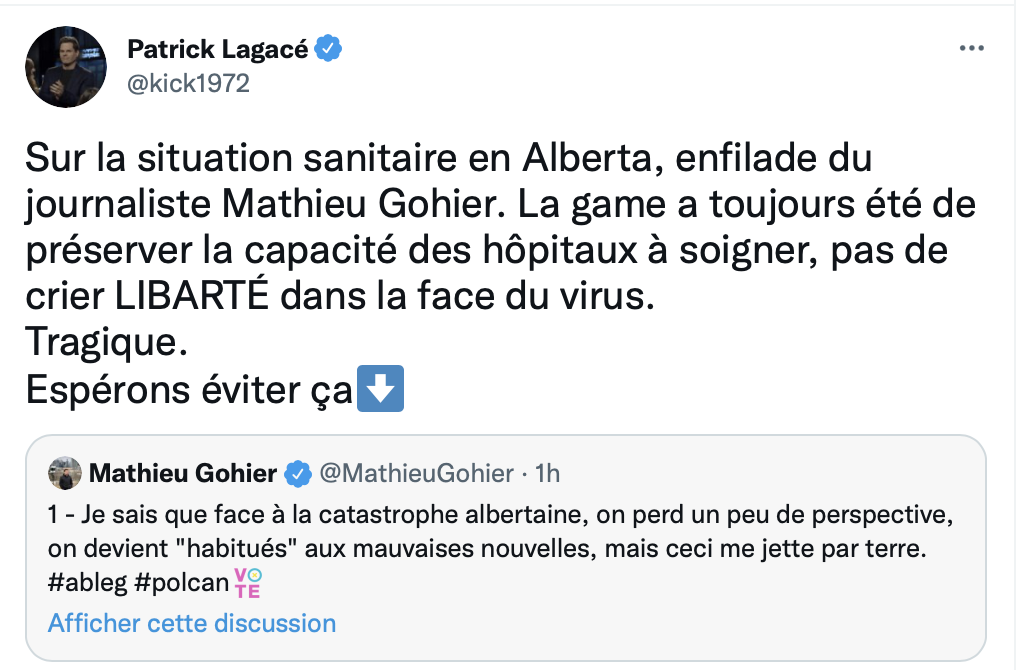1016x670 pixels.
Task: Click the 1h timestamp on quoted tweet
Action: (548, 474)
